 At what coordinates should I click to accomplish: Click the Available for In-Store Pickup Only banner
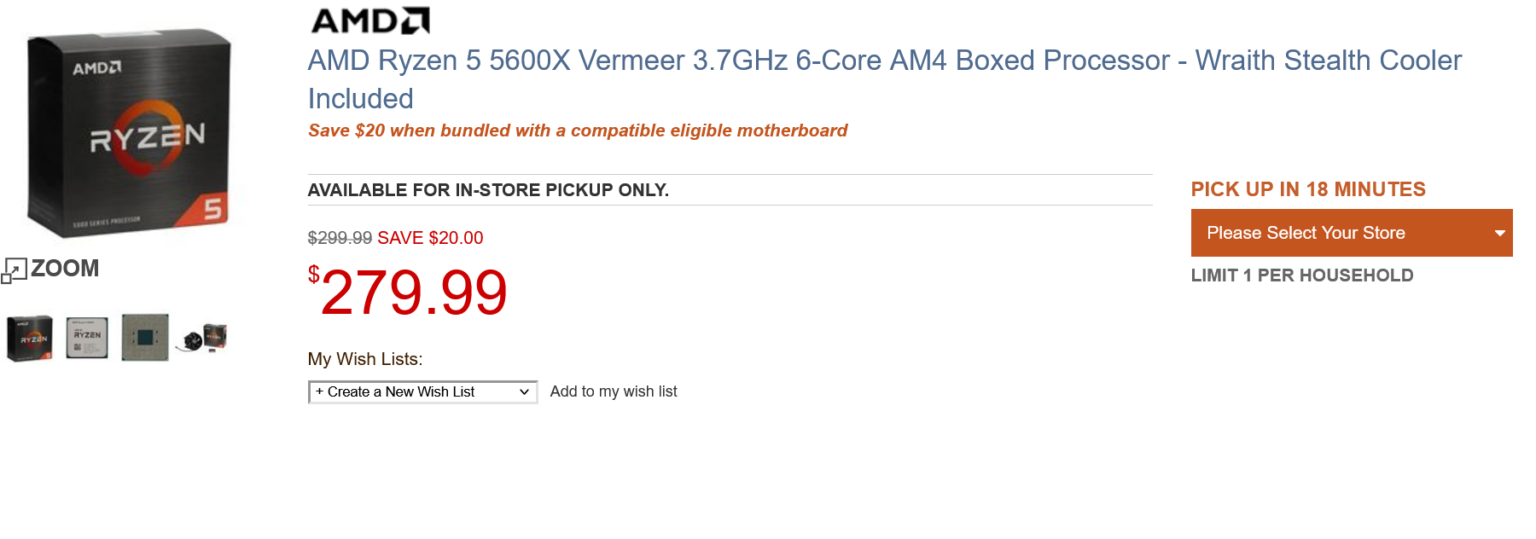tap(488, 190)
